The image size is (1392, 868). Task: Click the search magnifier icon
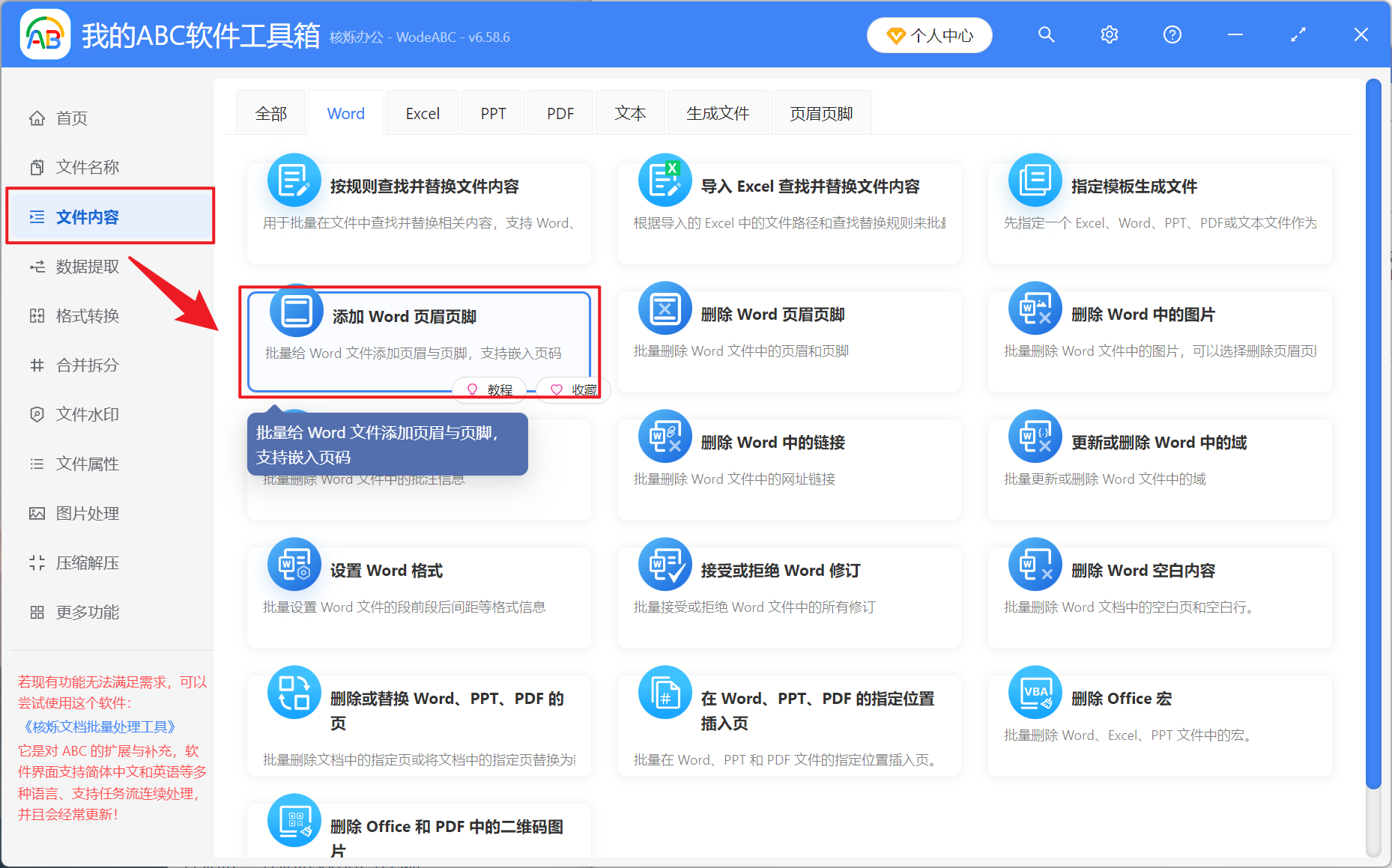click(x=1046, y=34)
